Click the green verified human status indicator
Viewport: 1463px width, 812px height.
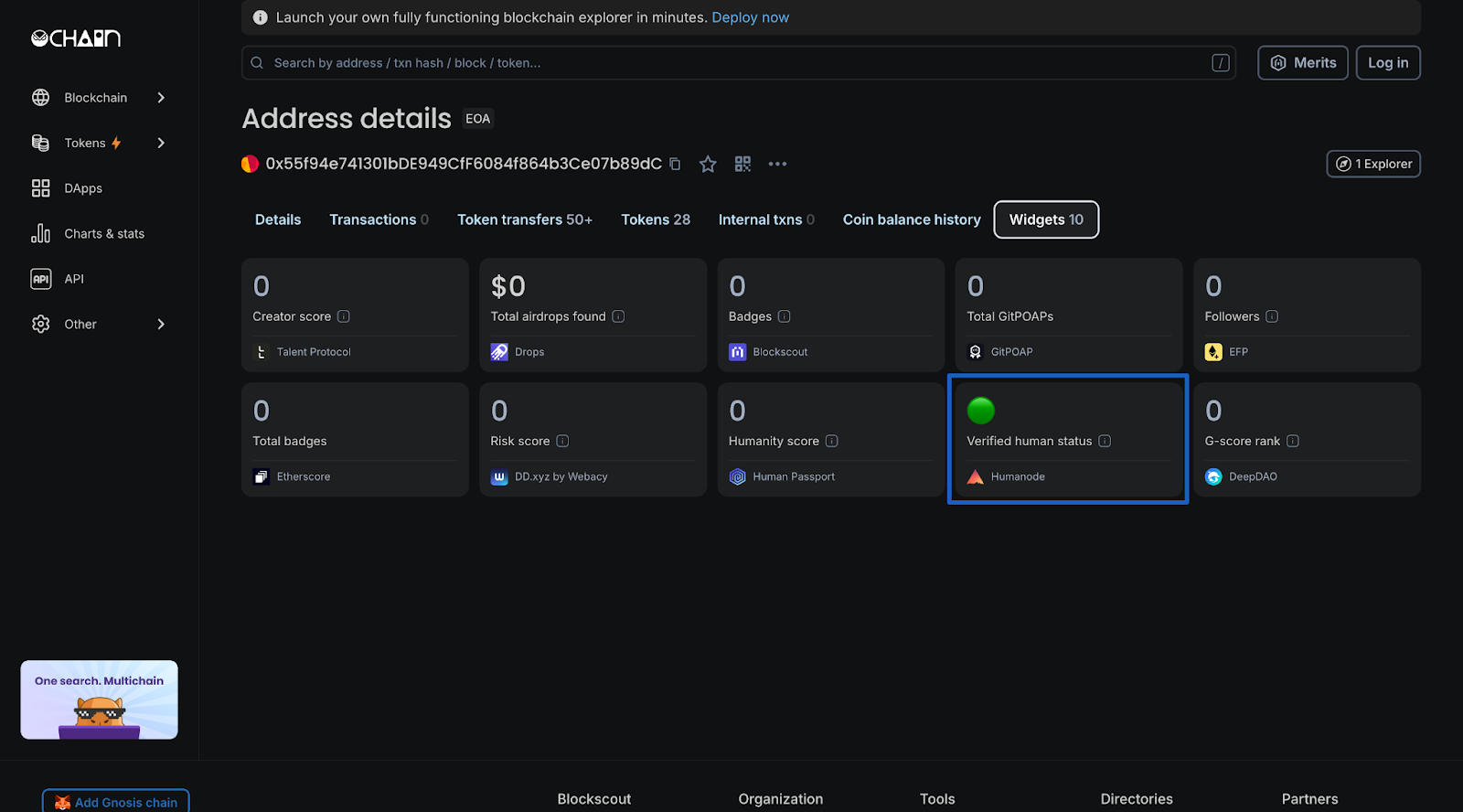click(980, 411)
